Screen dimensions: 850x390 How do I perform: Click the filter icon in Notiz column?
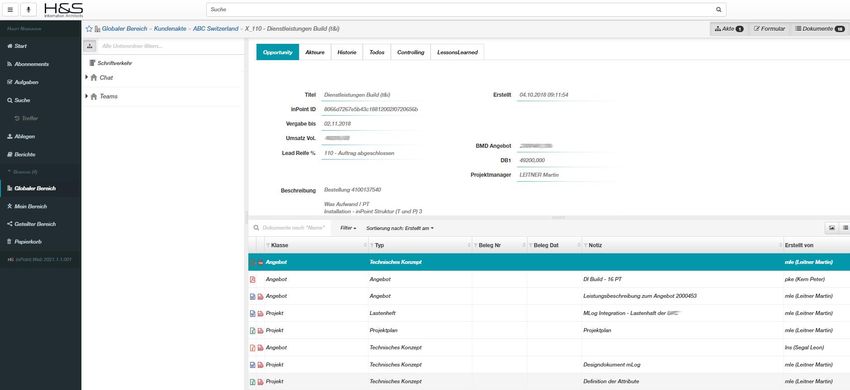pos(585,245)
